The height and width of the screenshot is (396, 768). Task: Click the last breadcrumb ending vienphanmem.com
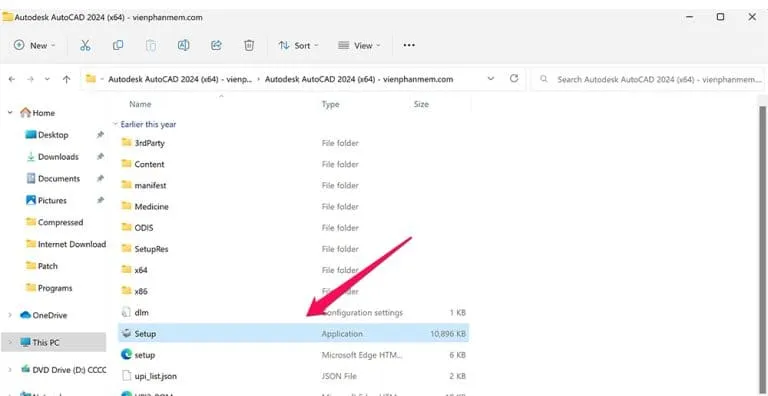point(359,79)
